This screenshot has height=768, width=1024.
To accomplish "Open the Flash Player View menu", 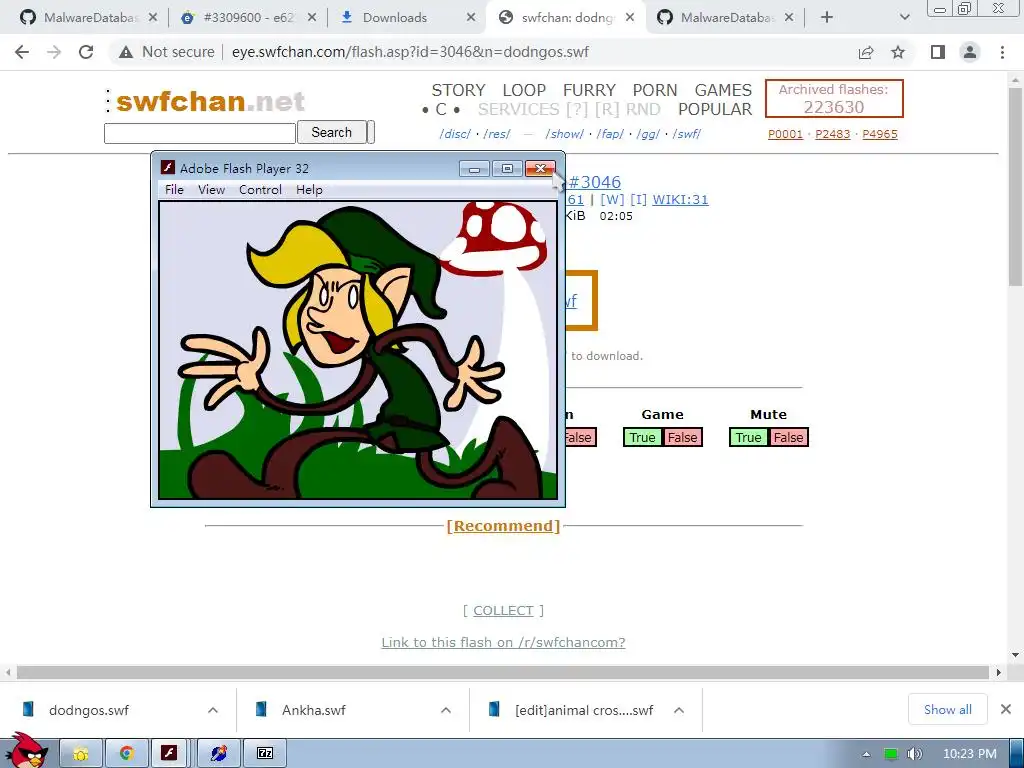I will pyautogui.click(x=212, y=189).
